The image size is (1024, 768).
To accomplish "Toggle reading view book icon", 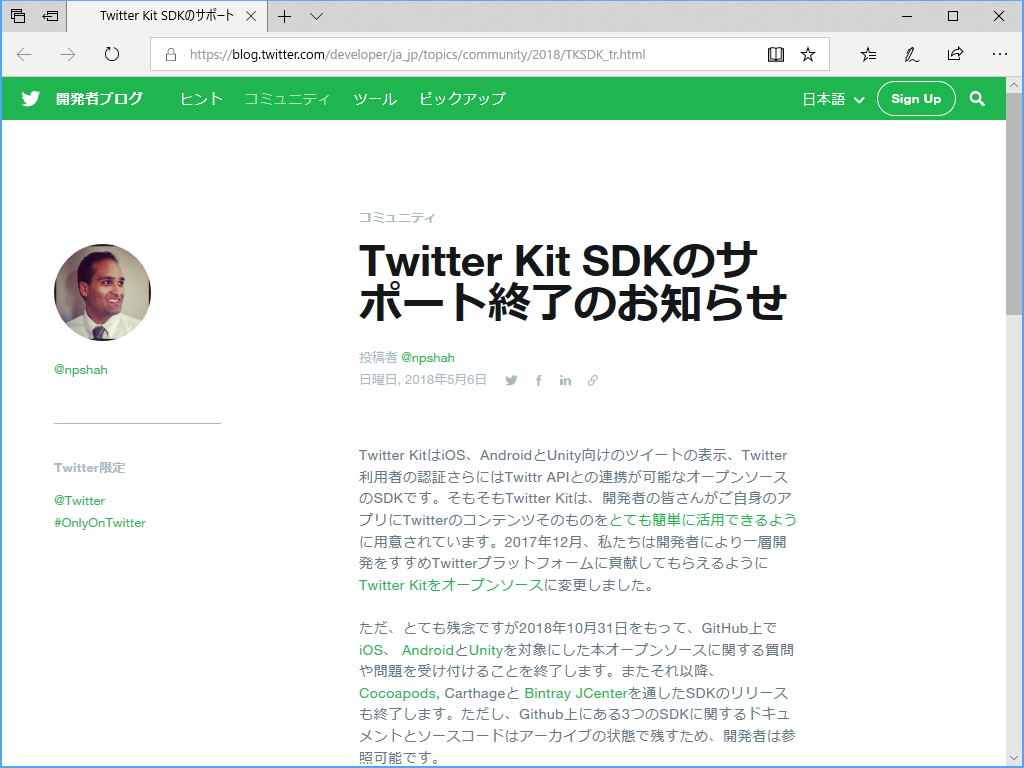I will click(x=776, y=54).
